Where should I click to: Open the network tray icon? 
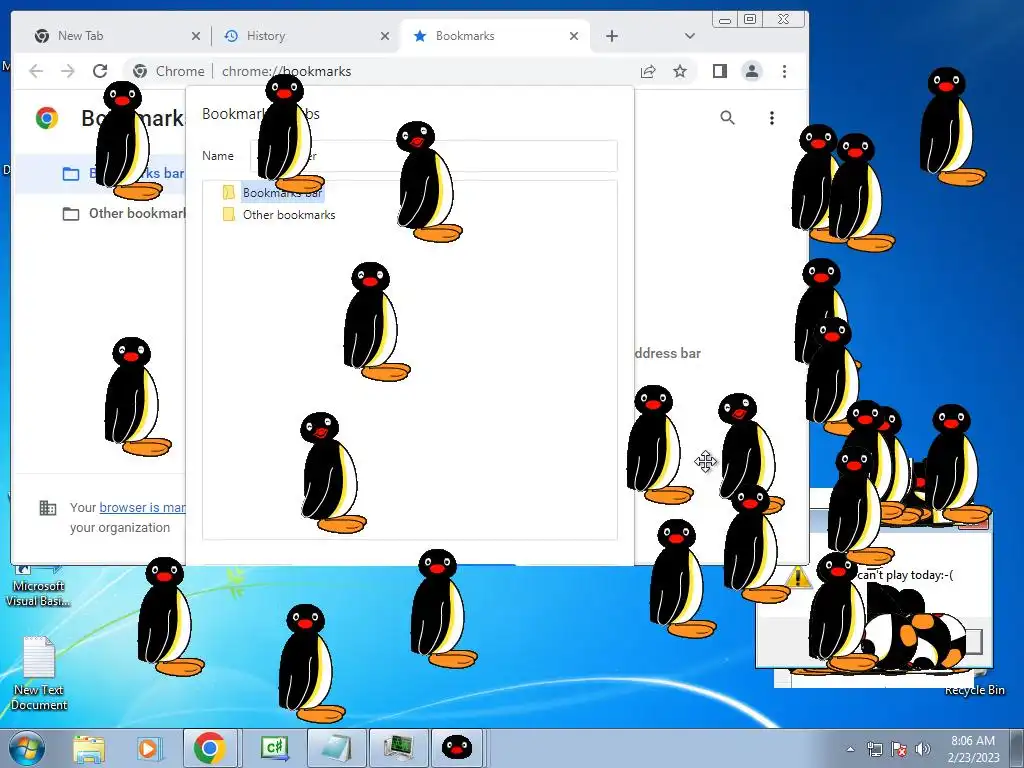(x=874, y=750)
